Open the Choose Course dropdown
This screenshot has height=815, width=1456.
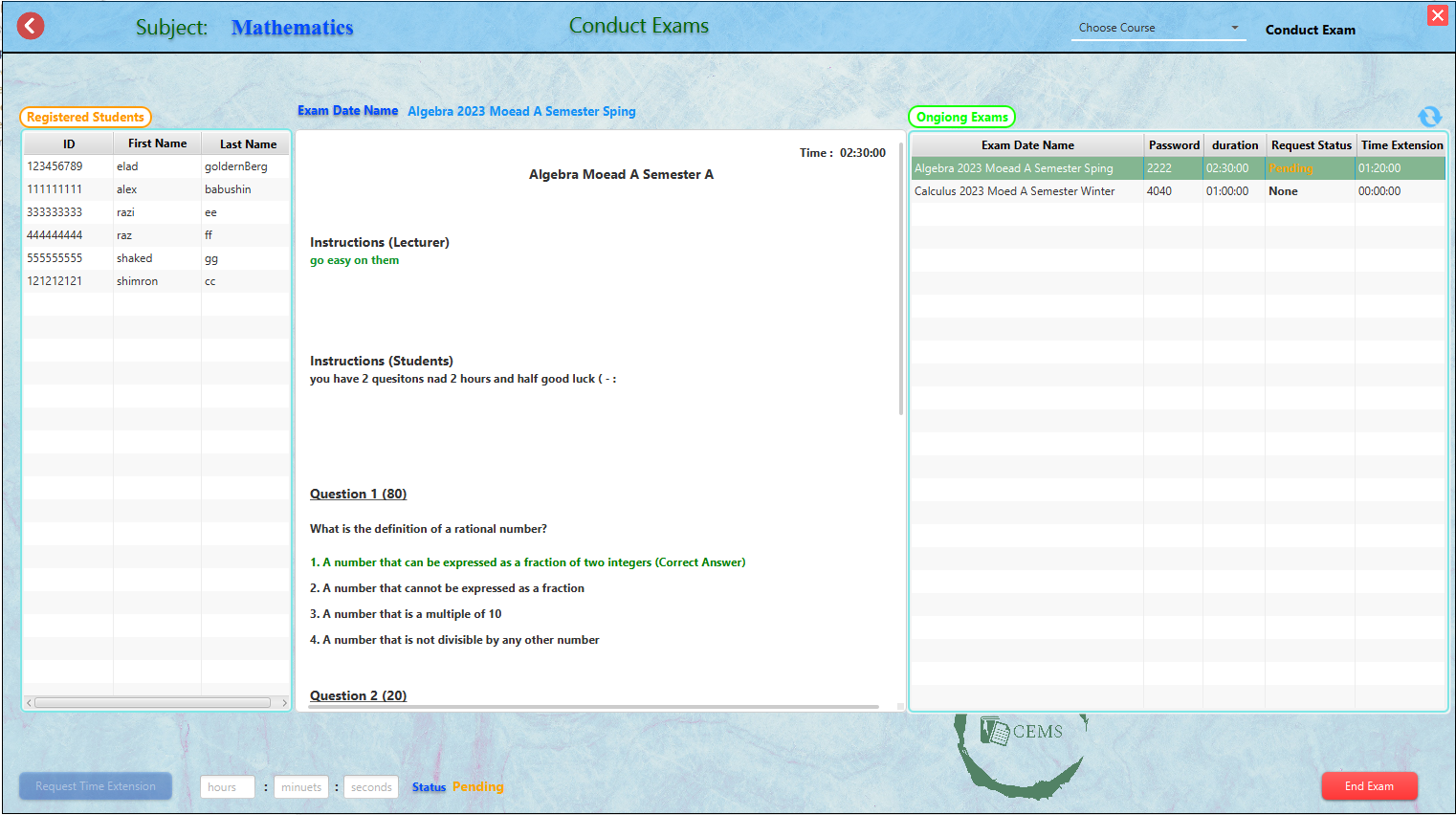1158,28
